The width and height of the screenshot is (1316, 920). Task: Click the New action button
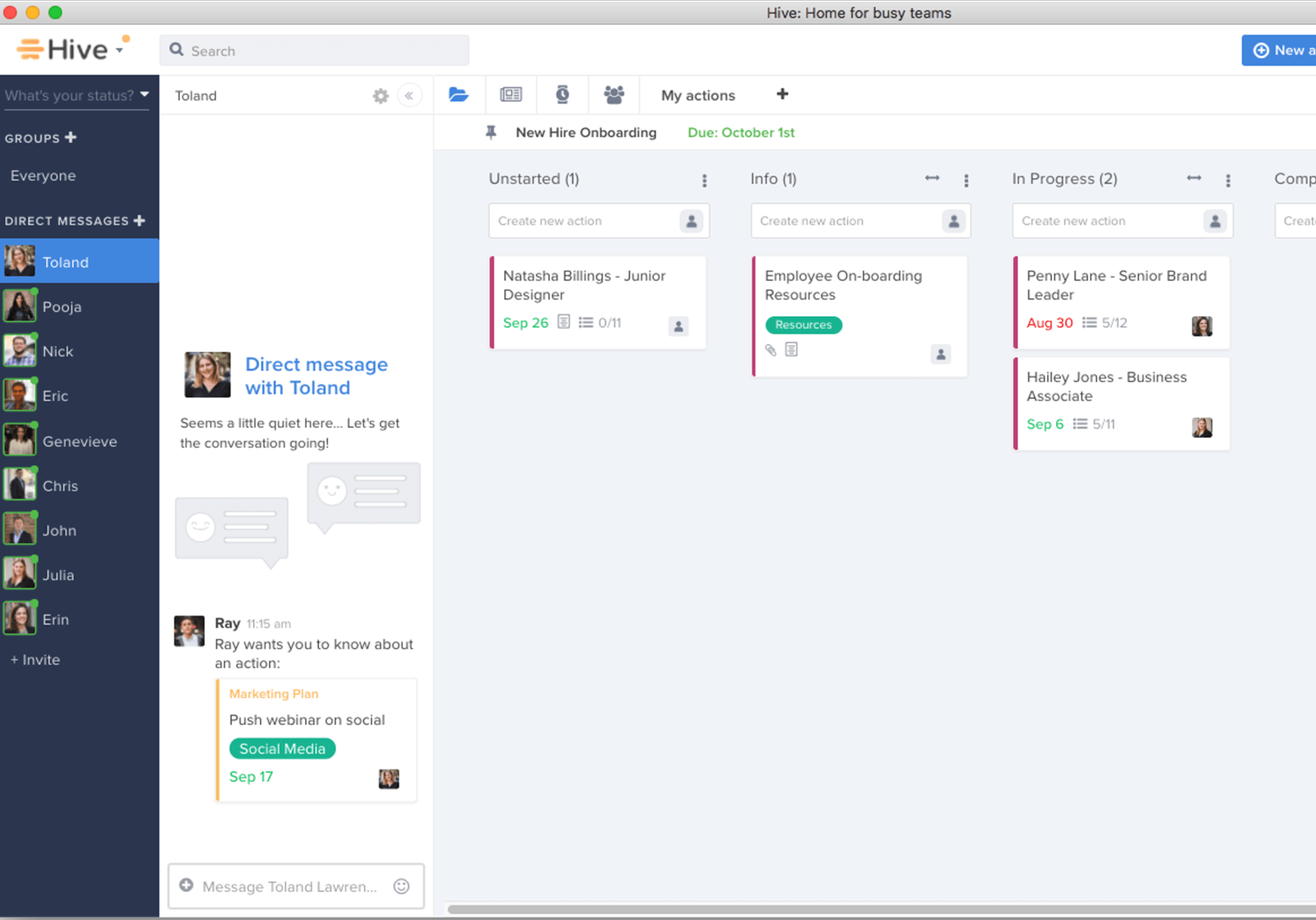(1280, 50)
